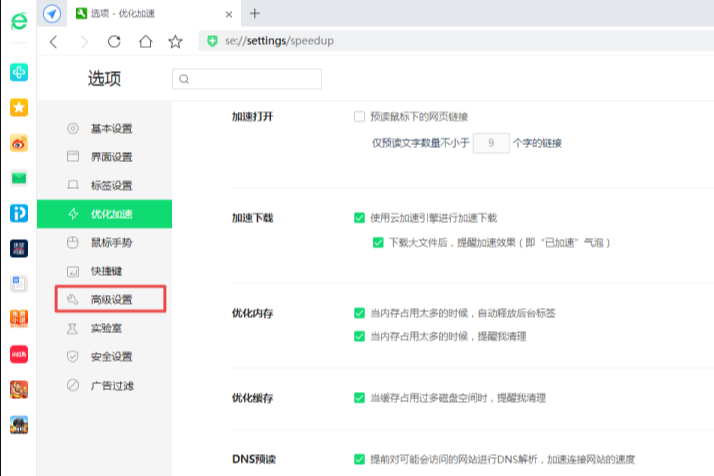Click the 优化缓存 section label

[x=252, y=398]
